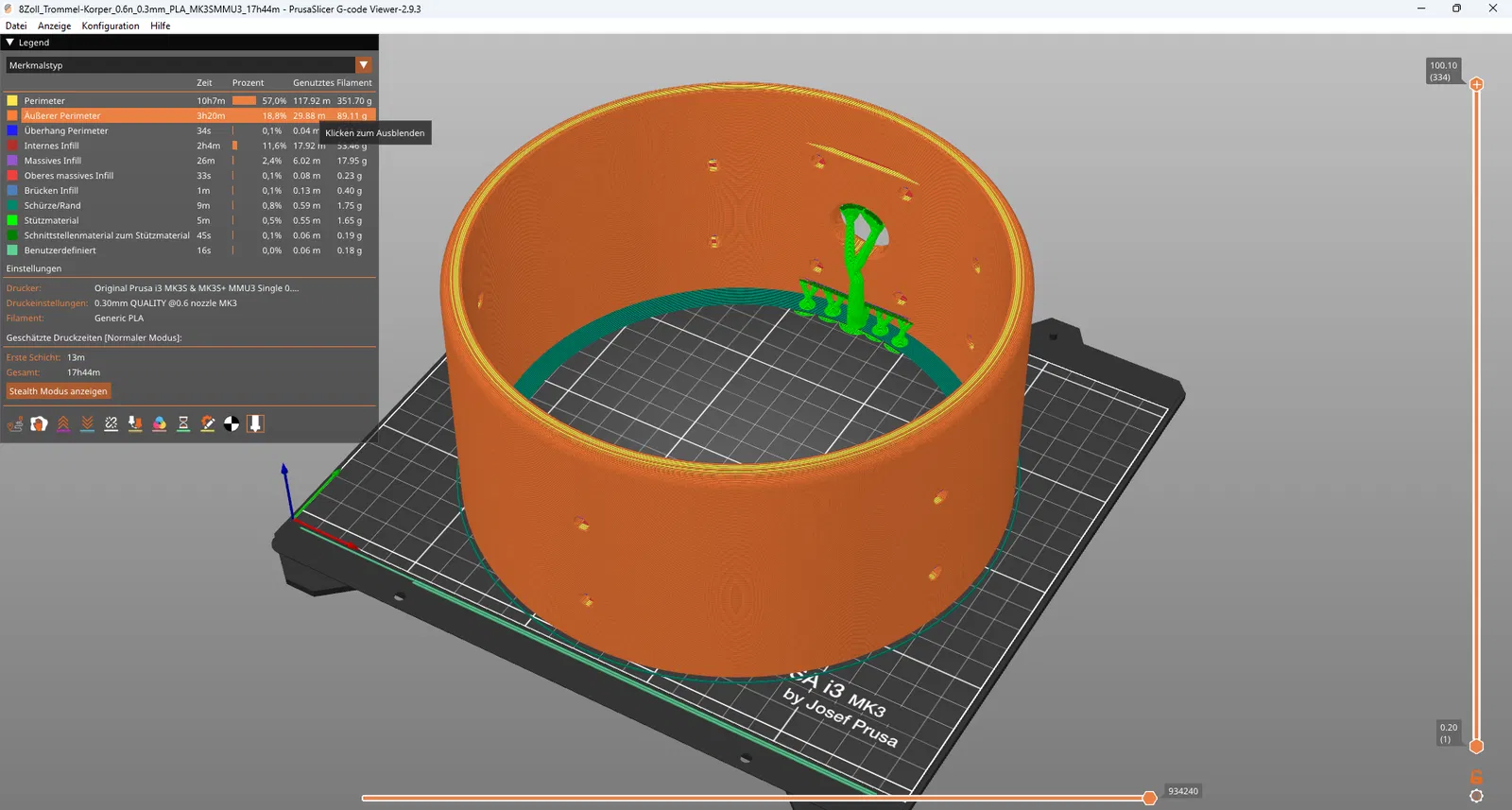The image size is (1512, 810).
Task: Click the PrusaSlicer icon in title bar
Action: pyautogui.click(x=9, y=9)
